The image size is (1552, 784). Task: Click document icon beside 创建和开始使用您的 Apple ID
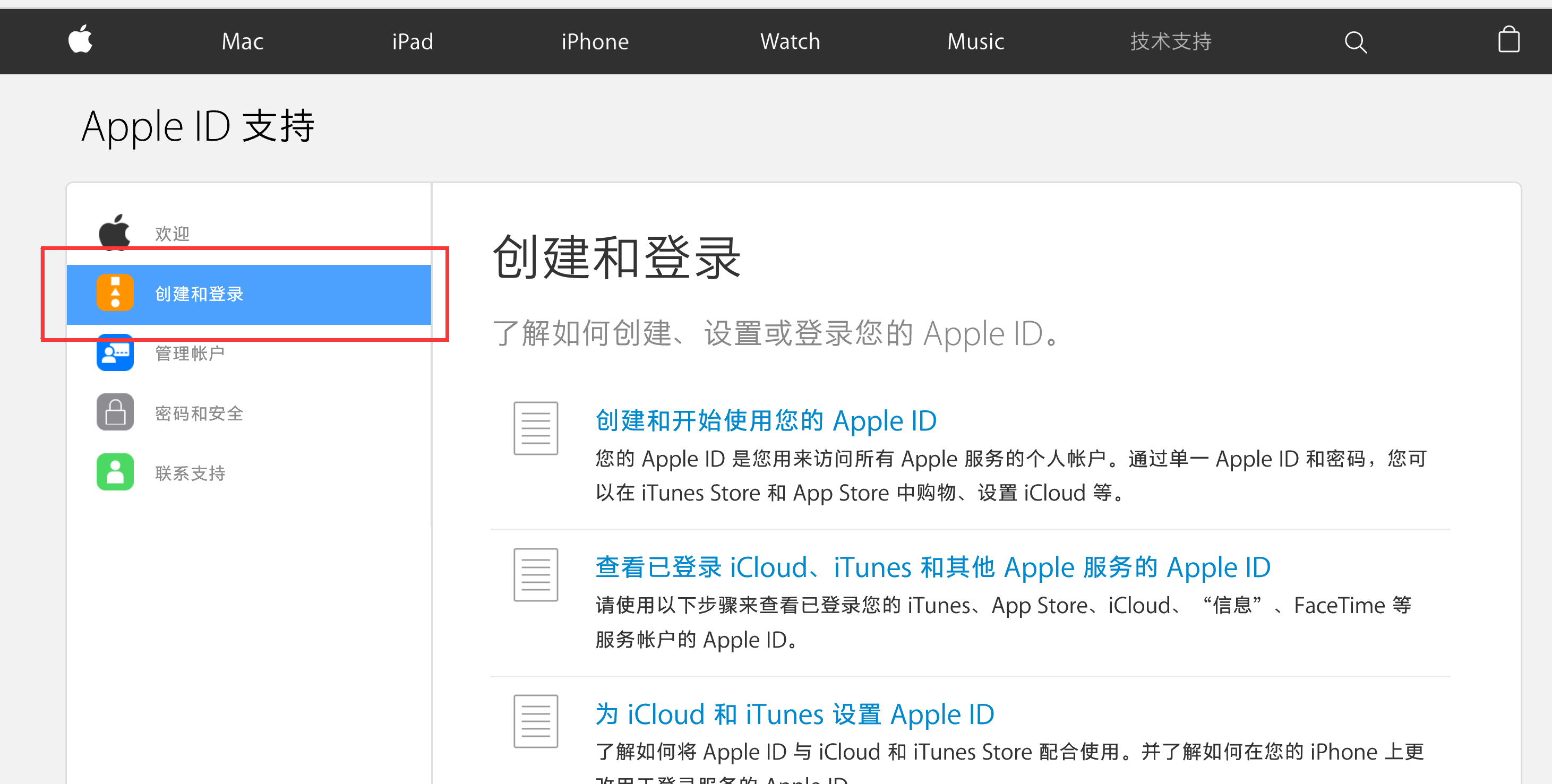[536, 428]
